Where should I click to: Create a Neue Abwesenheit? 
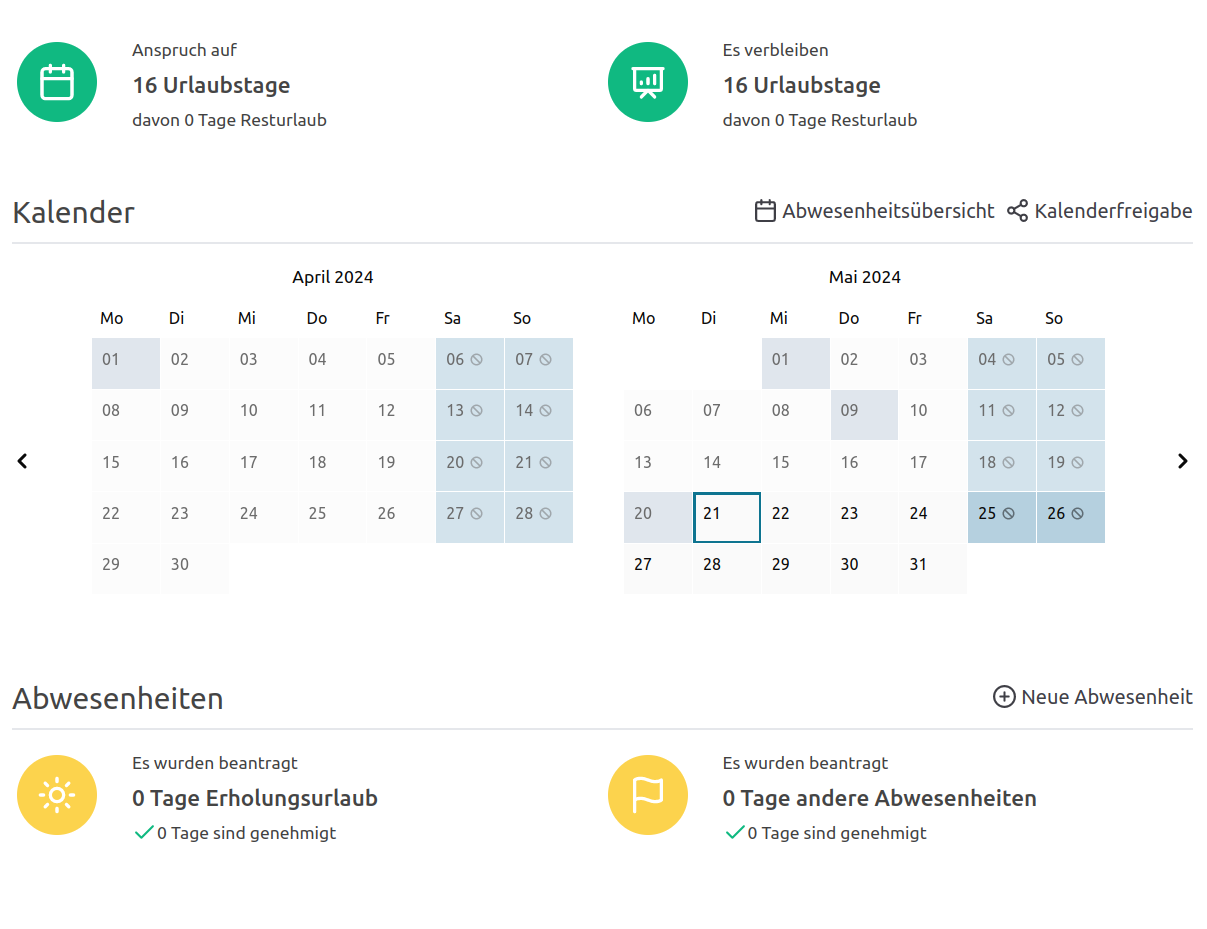(x=1106, y=697)
